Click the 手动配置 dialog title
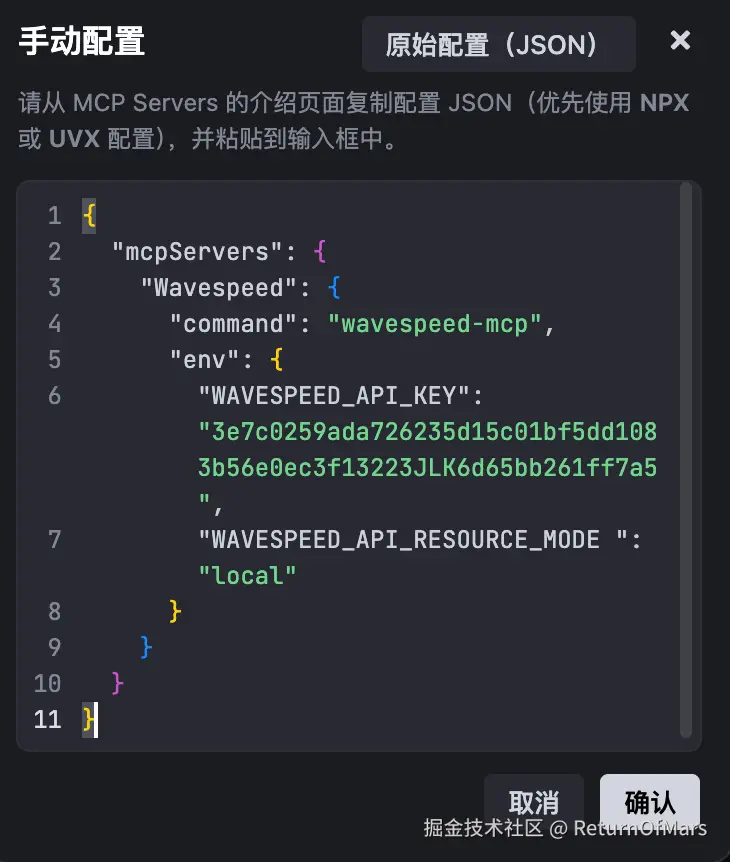 click(x=81, y=41)
